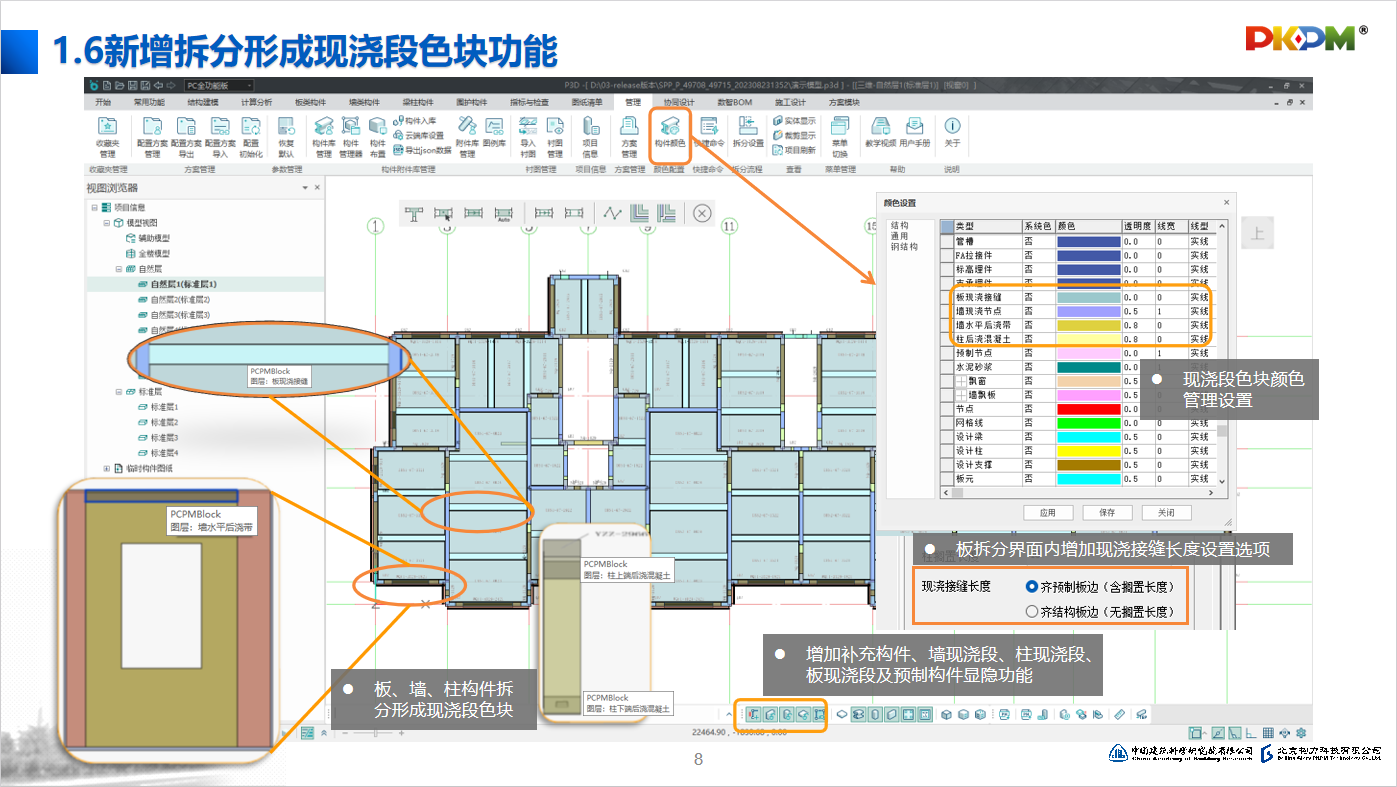Viewport: 1397px width, 787px height.
Task: Select 自然层1(标准层1) in the view tree
Action: (181, 284)
